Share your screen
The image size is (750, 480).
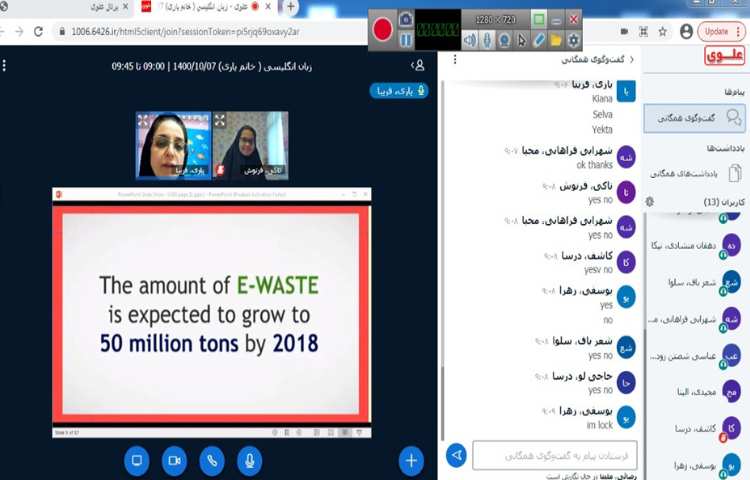point(137,460)
